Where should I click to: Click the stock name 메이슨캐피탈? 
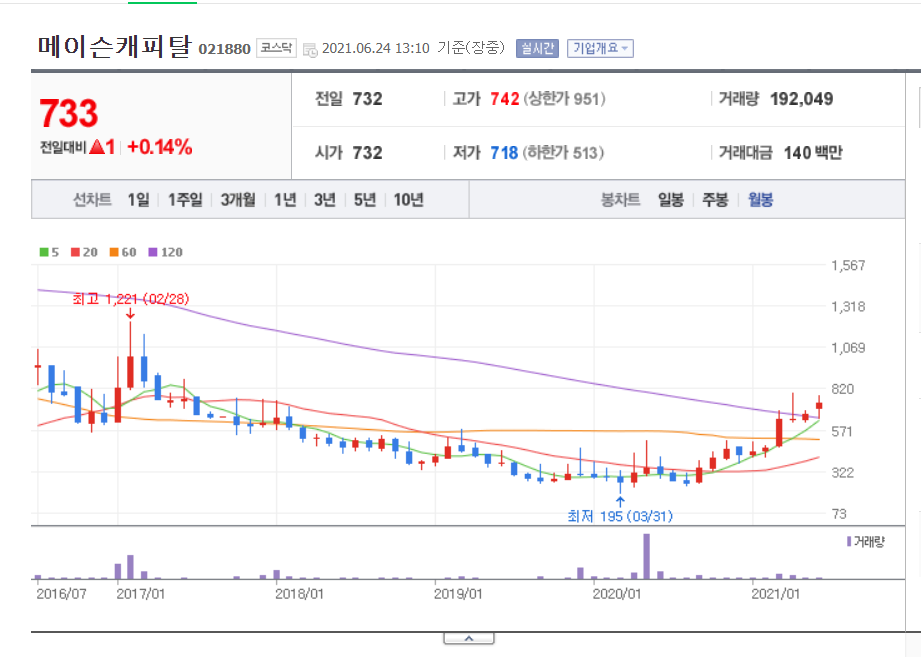115,46
